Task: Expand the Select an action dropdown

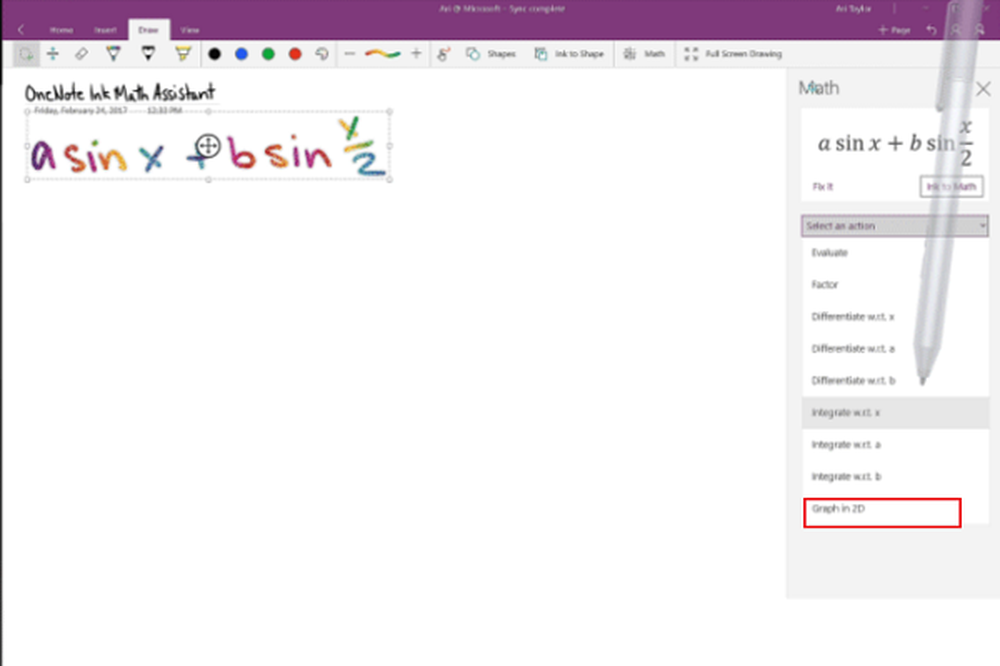Action: pyautogui.click(x=895, y=226)
